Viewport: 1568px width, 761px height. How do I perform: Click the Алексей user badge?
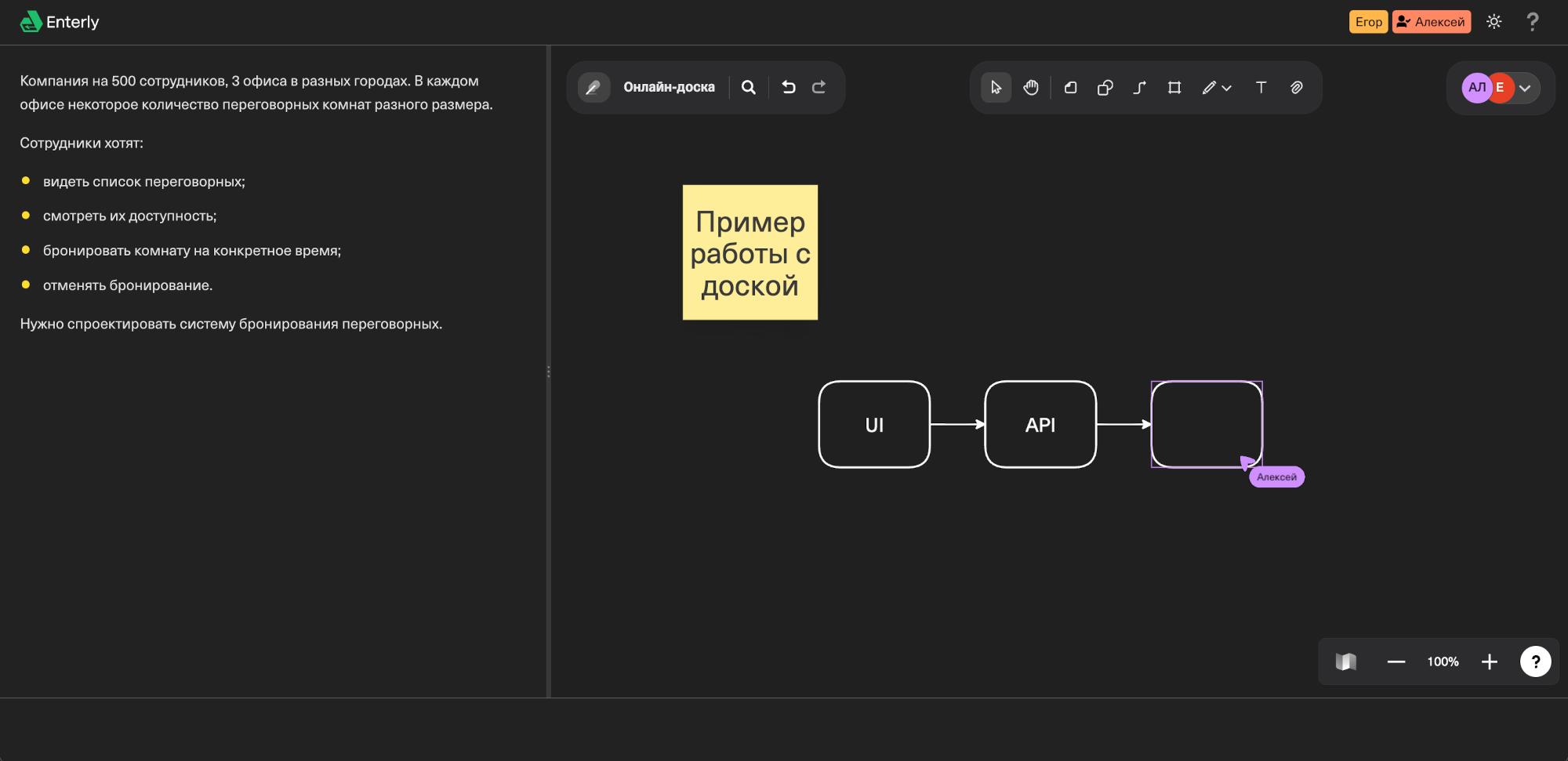point(1432,22)
